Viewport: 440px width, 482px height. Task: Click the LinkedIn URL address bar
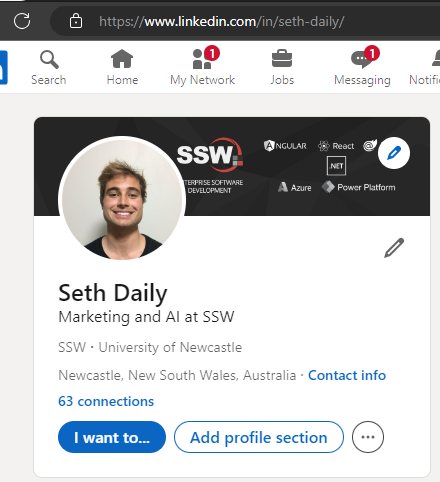pyautogui.click(x=221, y=21)
